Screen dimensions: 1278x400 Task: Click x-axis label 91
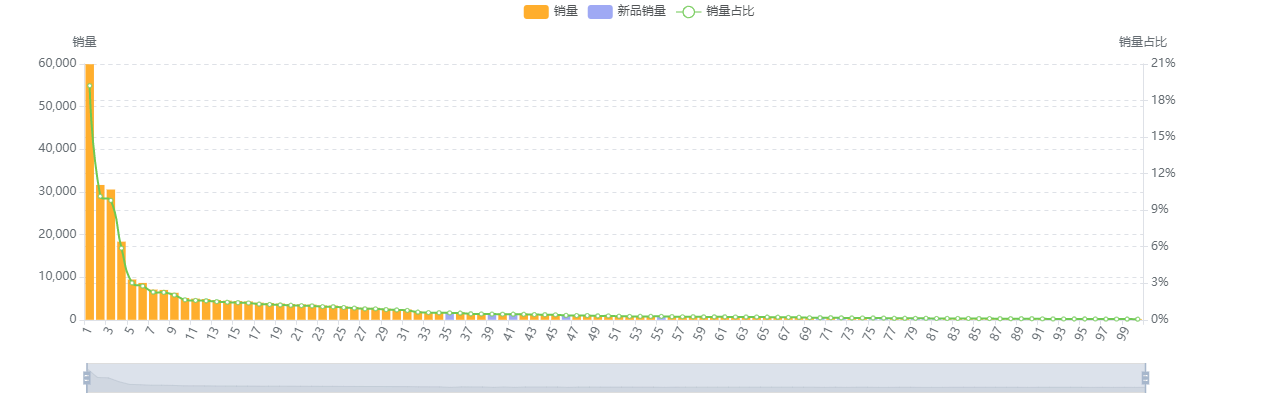point(1038,333)
